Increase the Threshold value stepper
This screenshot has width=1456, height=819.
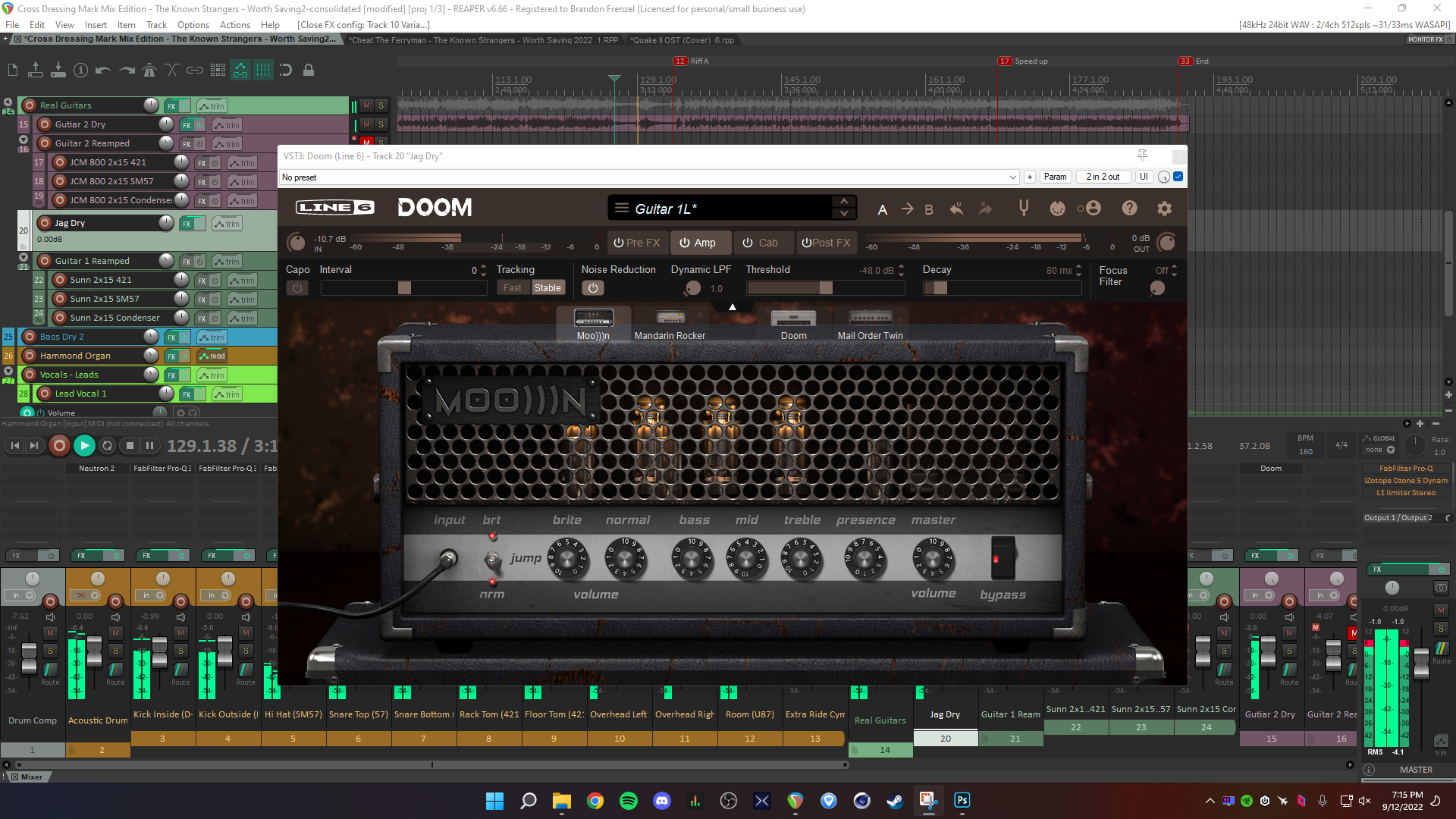coord(901,267)
